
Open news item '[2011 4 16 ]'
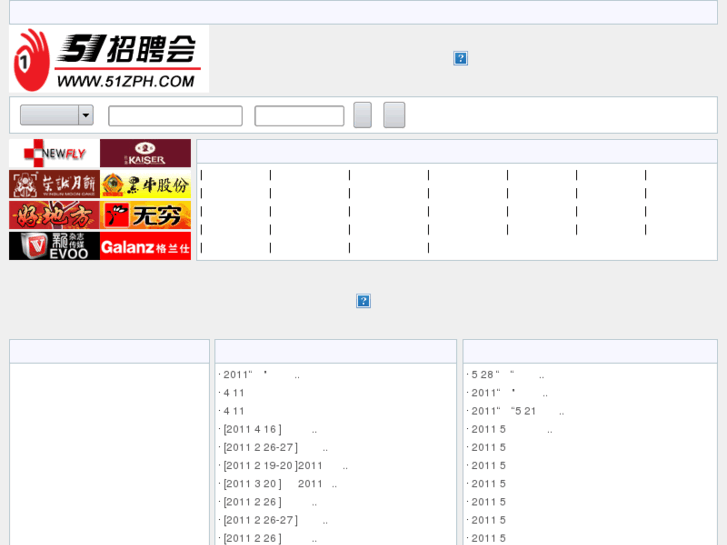[x=268, y=430]
